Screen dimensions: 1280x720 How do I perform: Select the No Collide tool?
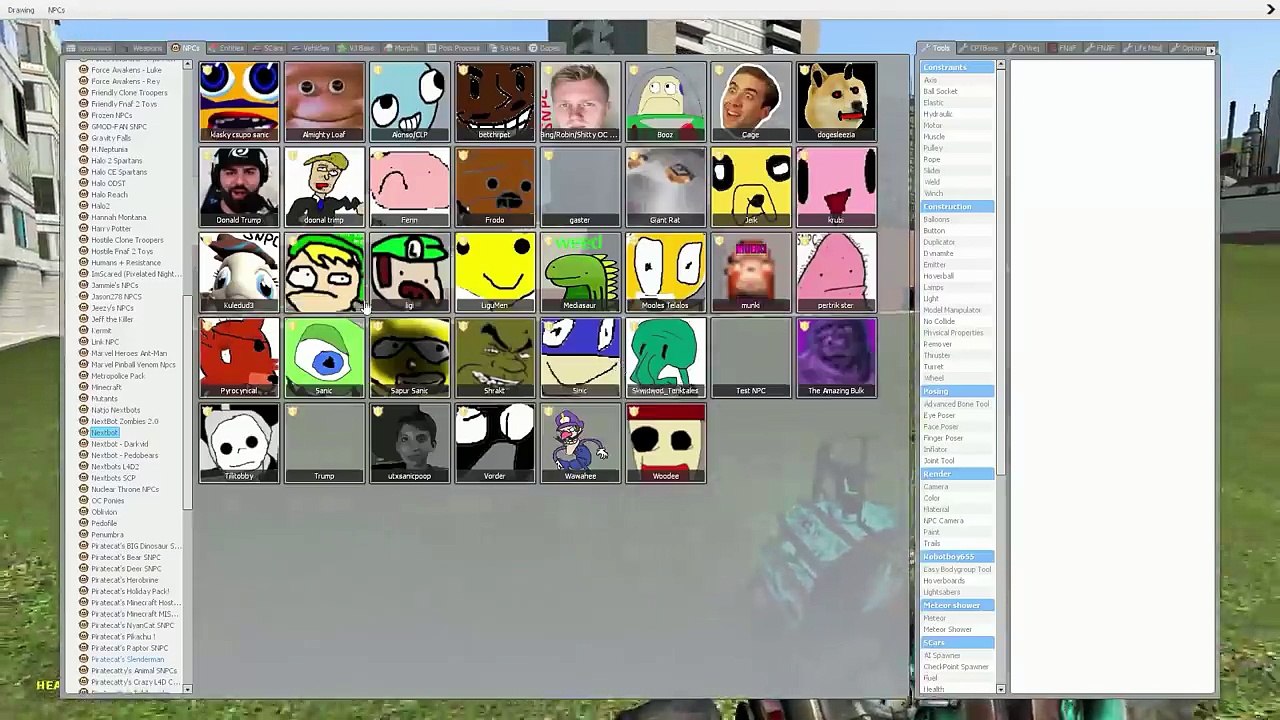[939, 321]
